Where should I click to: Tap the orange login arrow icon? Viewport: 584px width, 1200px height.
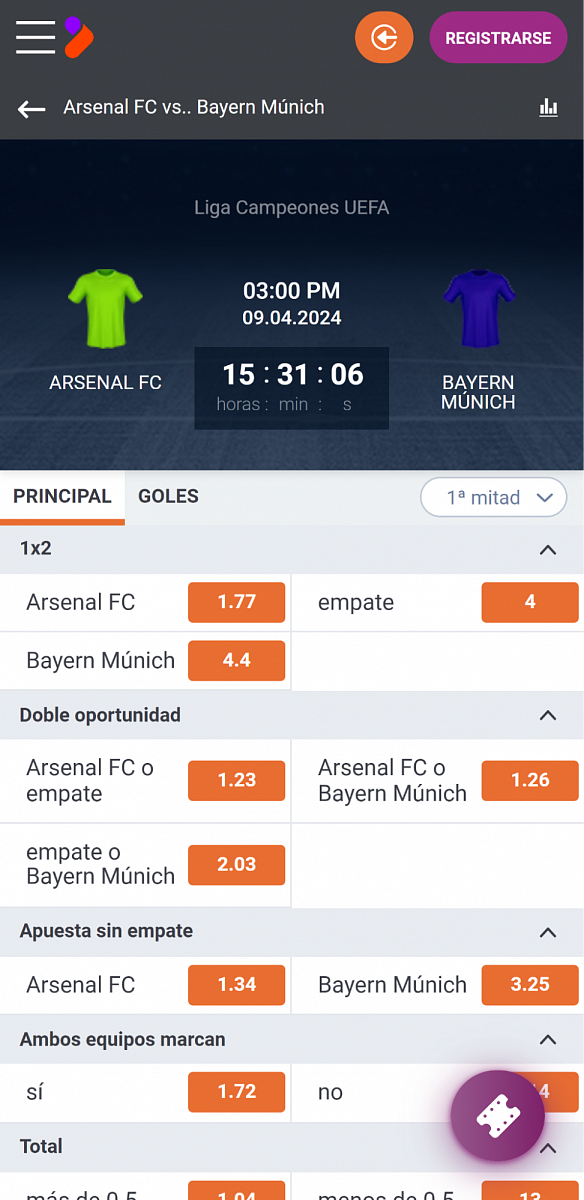click(x=384, y=38)
